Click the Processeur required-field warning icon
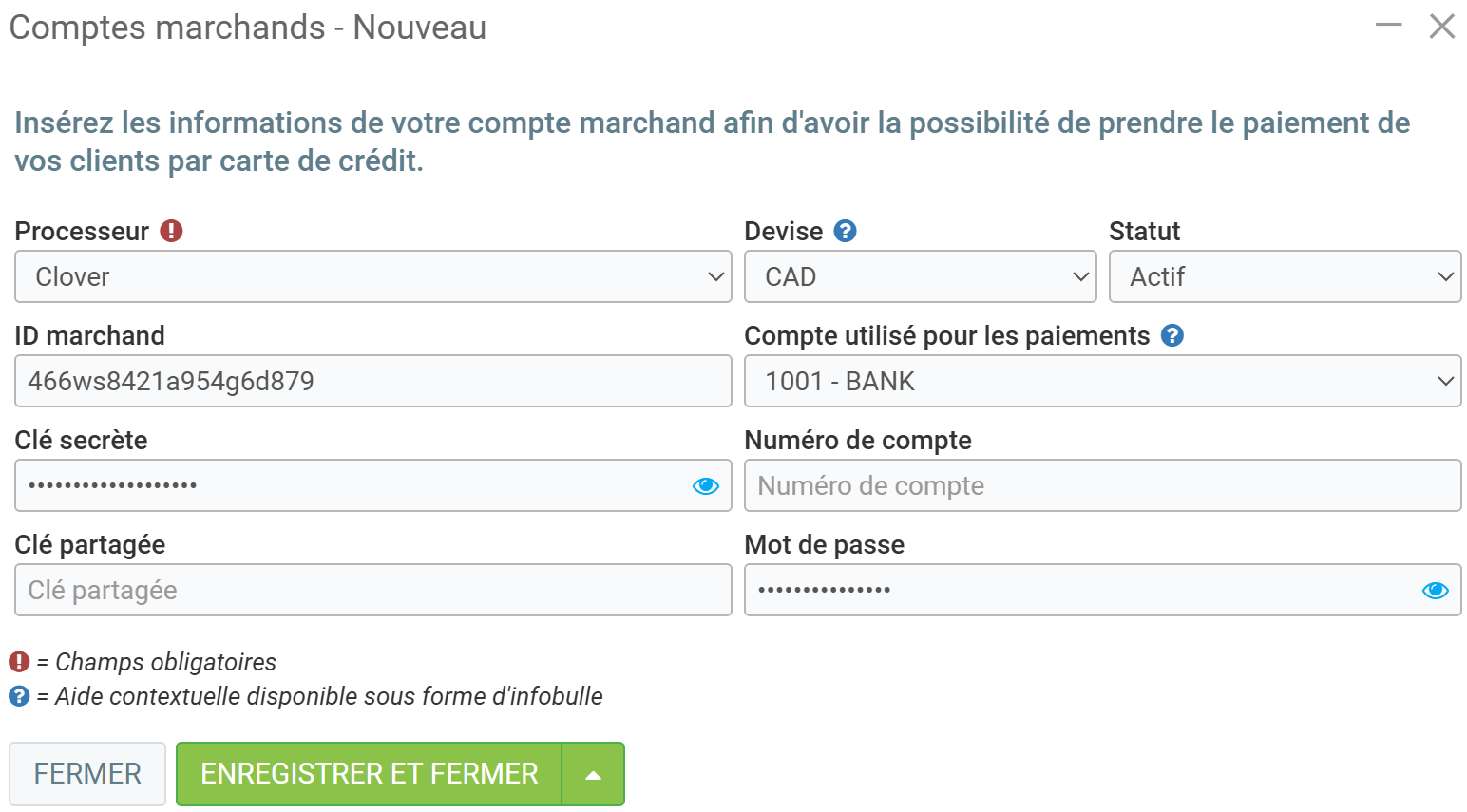 pyautogui.click(x=171, y=231)
